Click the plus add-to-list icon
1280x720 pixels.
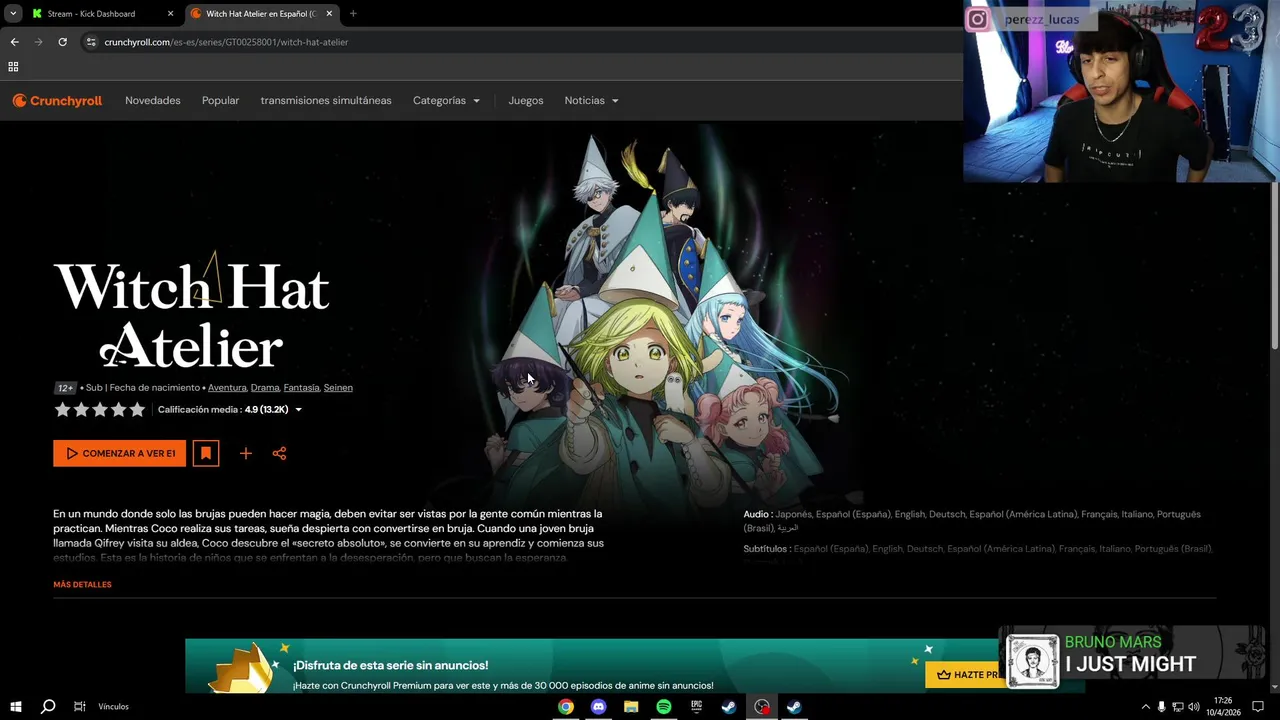point(246,453)
